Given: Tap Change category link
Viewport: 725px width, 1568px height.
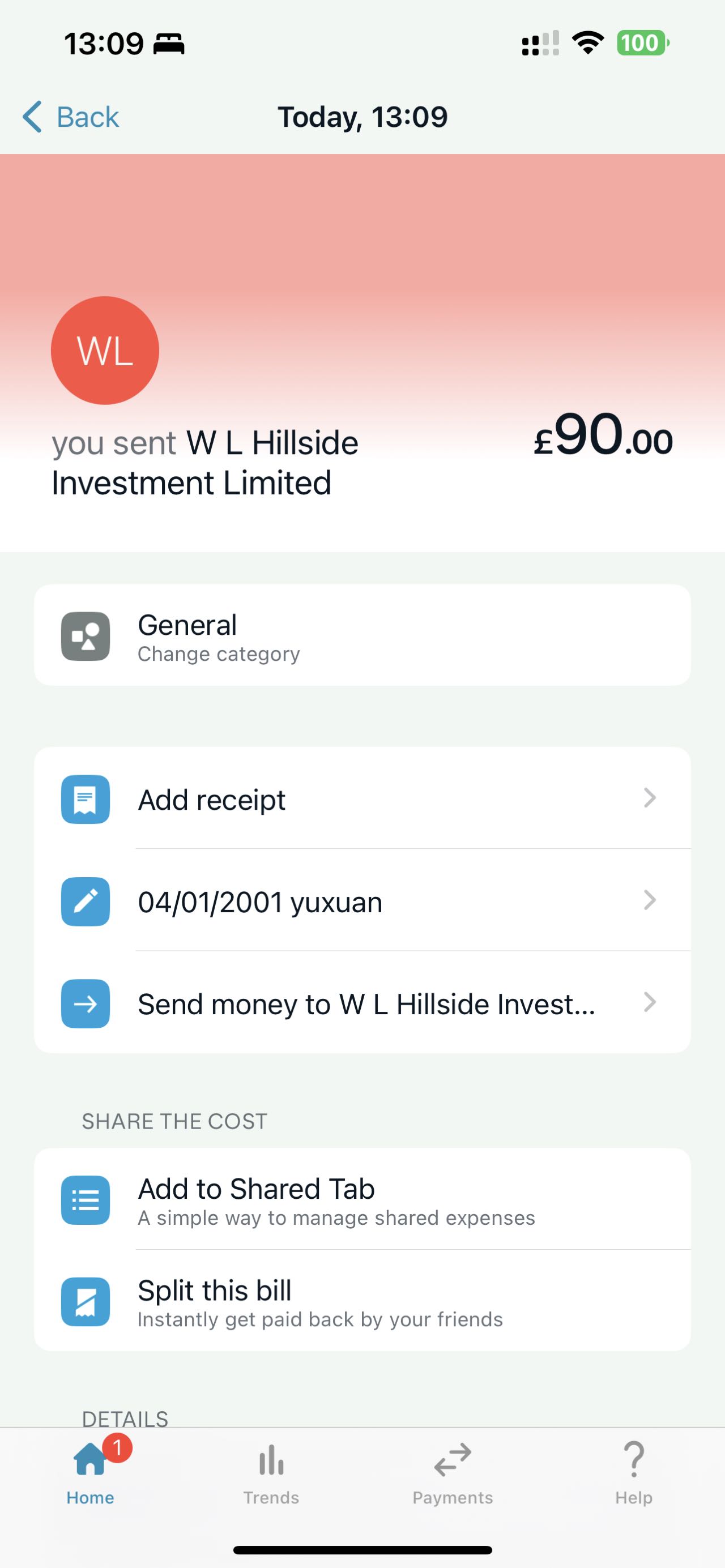Looking at the screenshot, I should (219, 655).
